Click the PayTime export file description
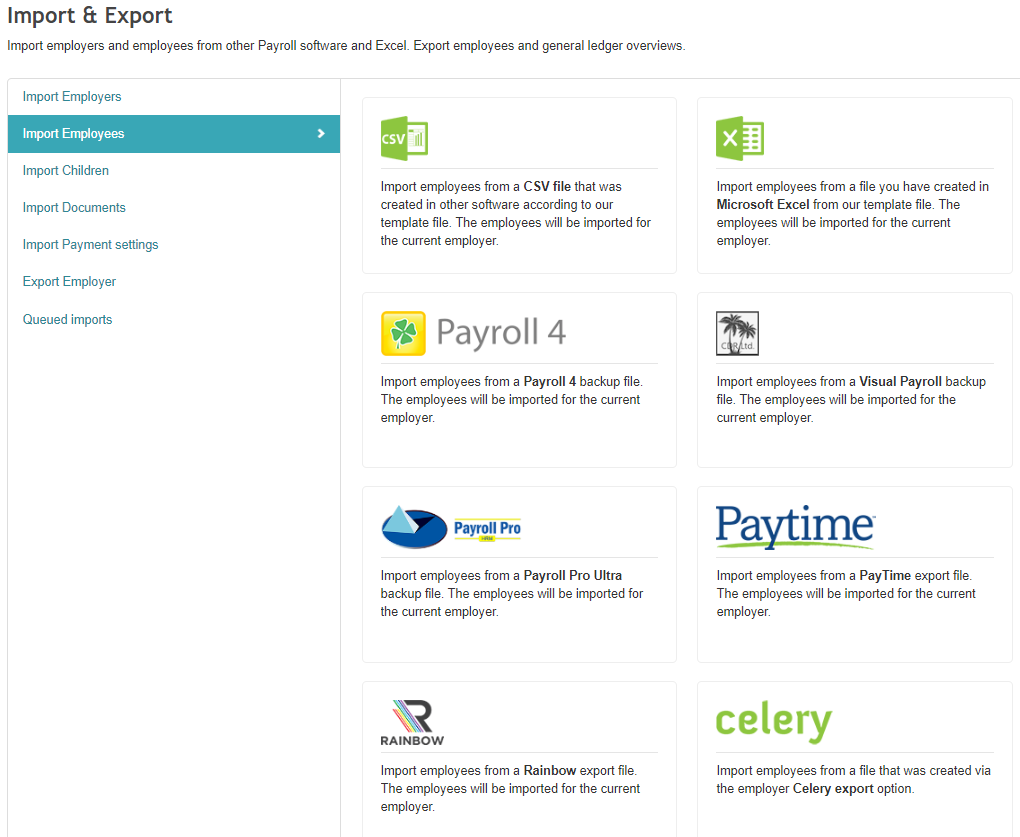The width and height of the screenshot is (1020, 837). [846, 593]
